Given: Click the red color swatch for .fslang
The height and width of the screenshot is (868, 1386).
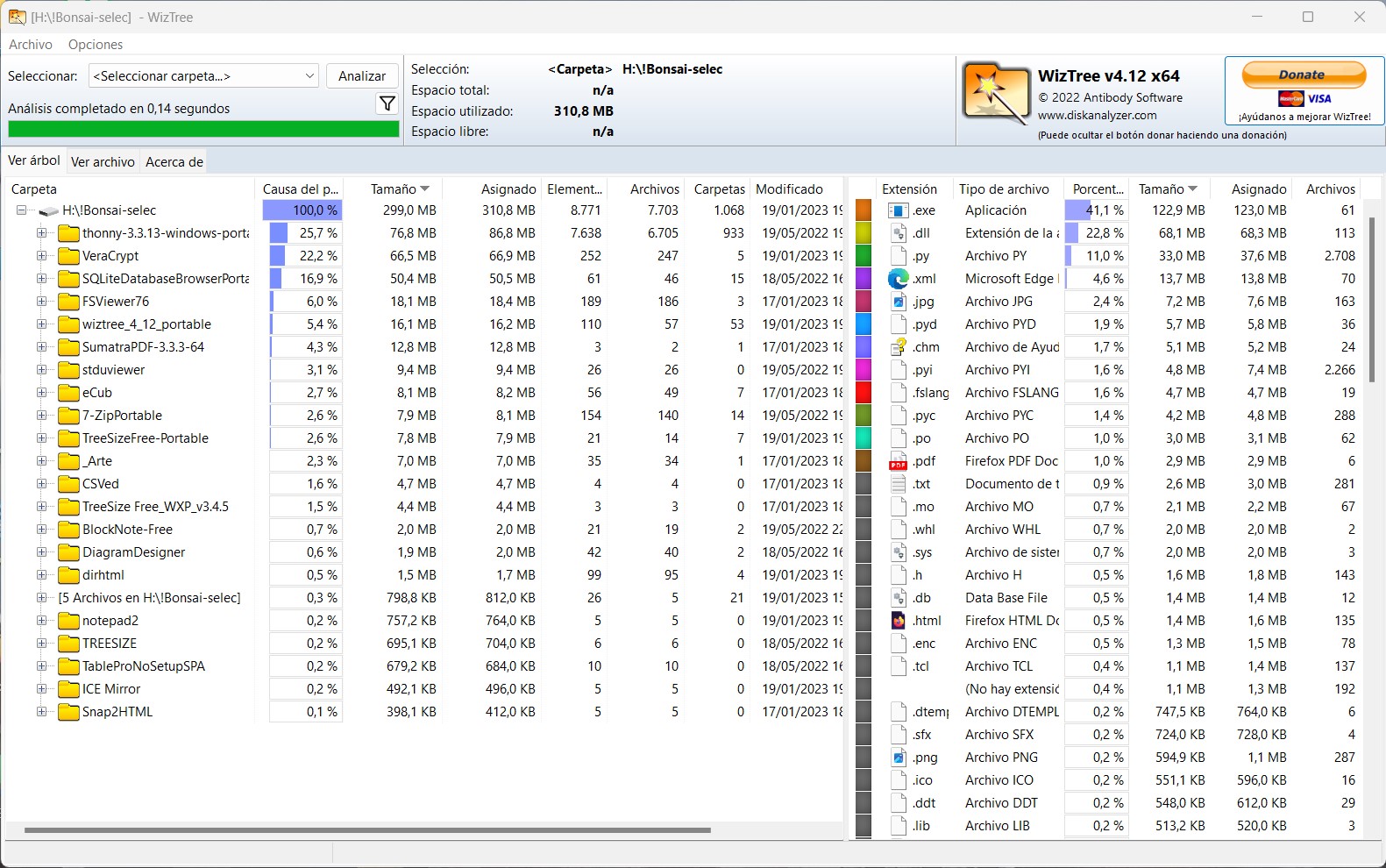Looking at the screenshot, I should click(x=864, y=393).
